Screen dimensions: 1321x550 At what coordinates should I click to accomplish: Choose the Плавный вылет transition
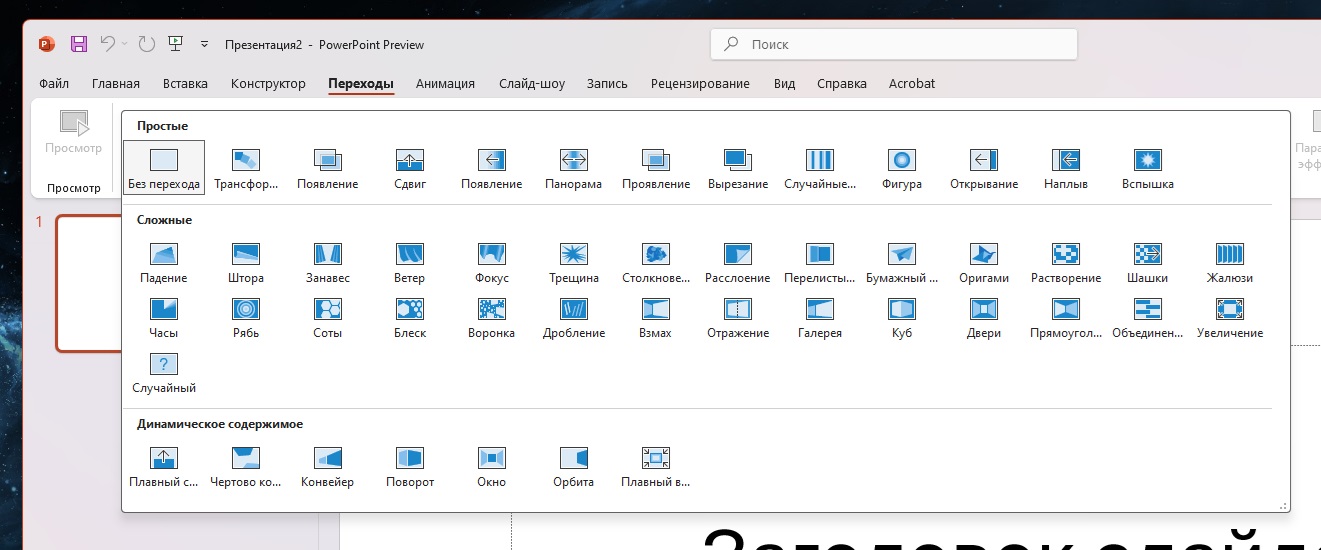(656, 466)
